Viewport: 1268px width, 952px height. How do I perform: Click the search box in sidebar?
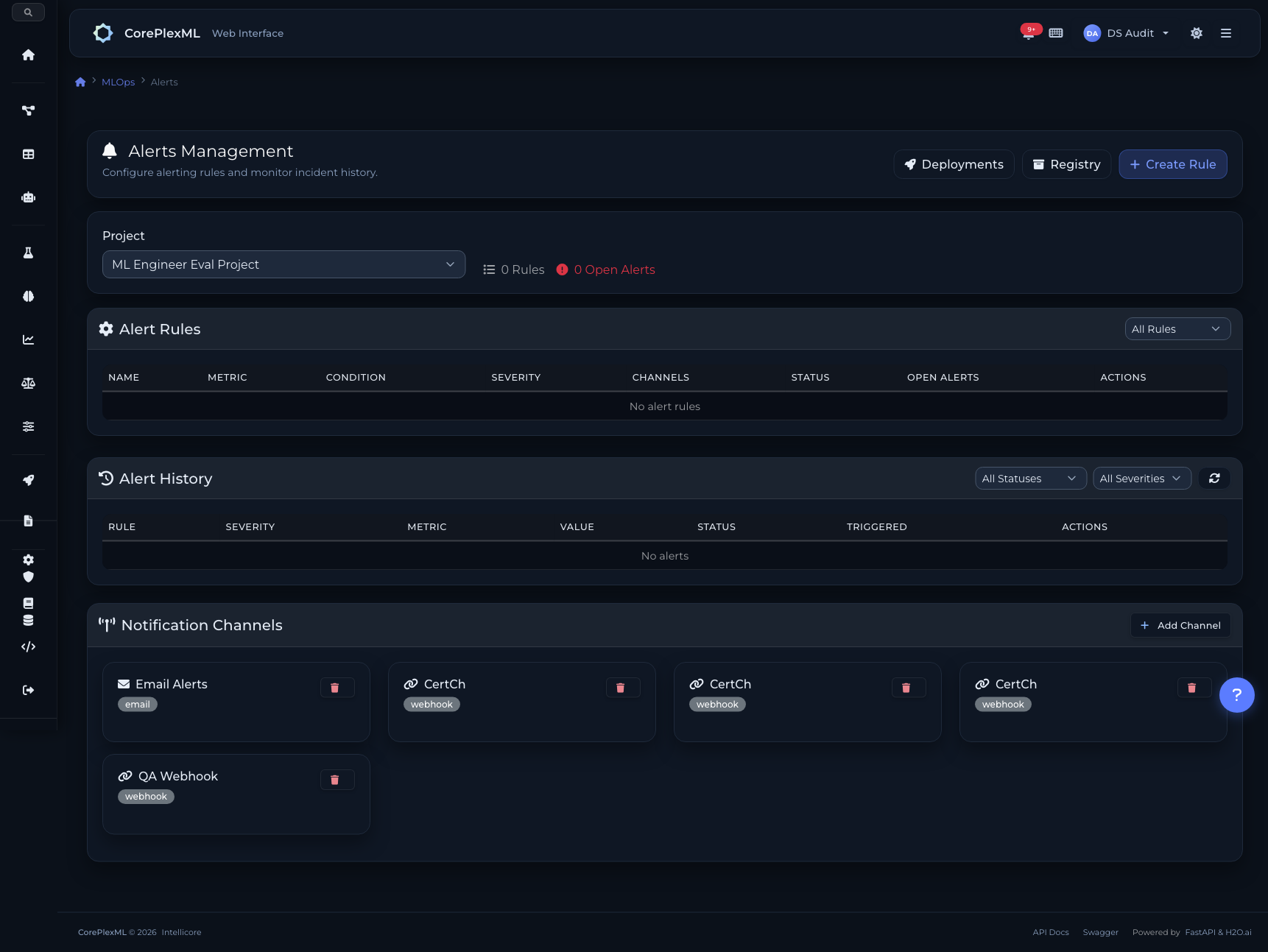click(28, 13)
